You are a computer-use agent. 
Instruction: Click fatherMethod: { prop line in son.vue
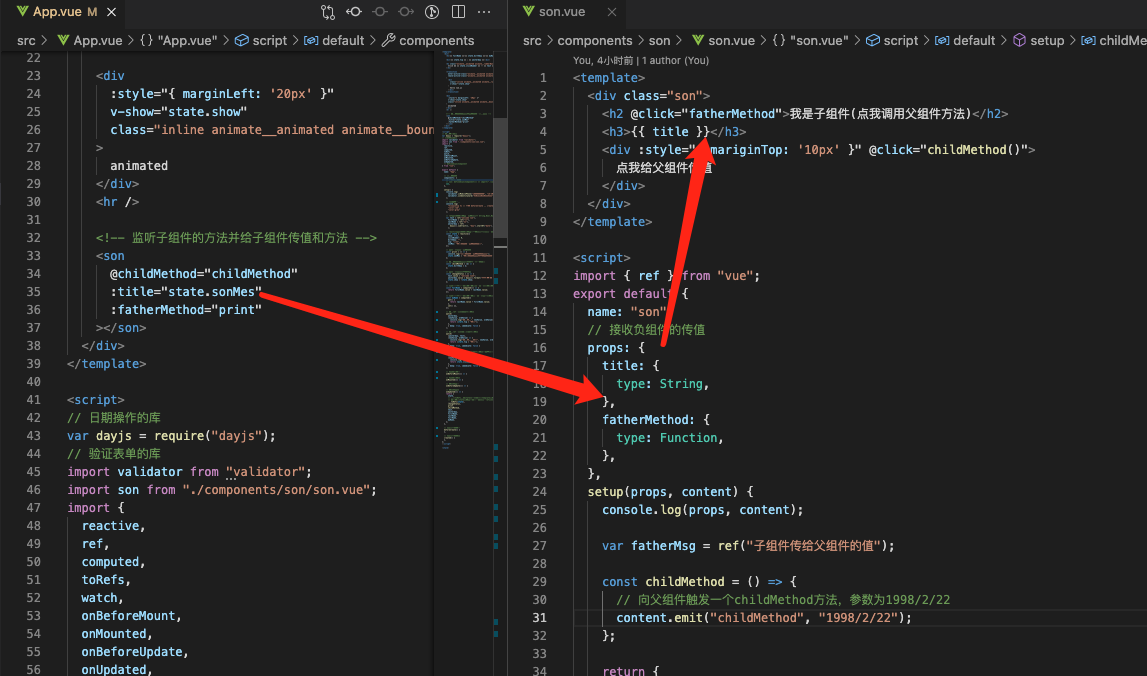coord(656,420)
